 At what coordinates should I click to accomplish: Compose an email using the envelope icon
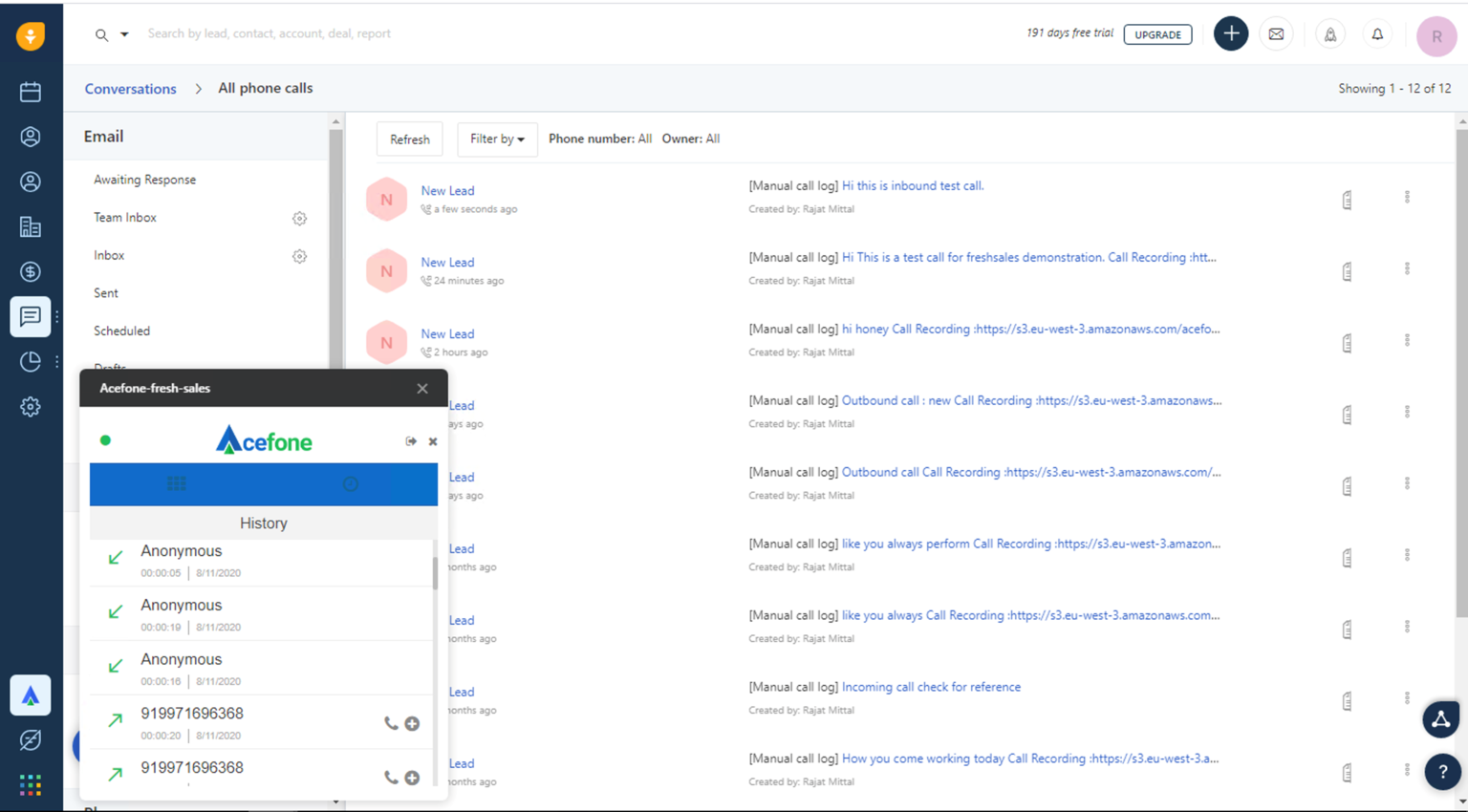click(1276, 33)
